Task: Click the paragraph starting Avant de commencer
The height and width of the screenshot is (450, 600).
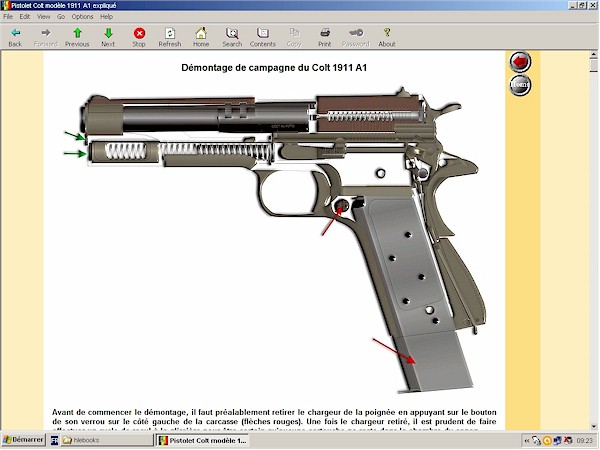Action: (x=274, y=421)
